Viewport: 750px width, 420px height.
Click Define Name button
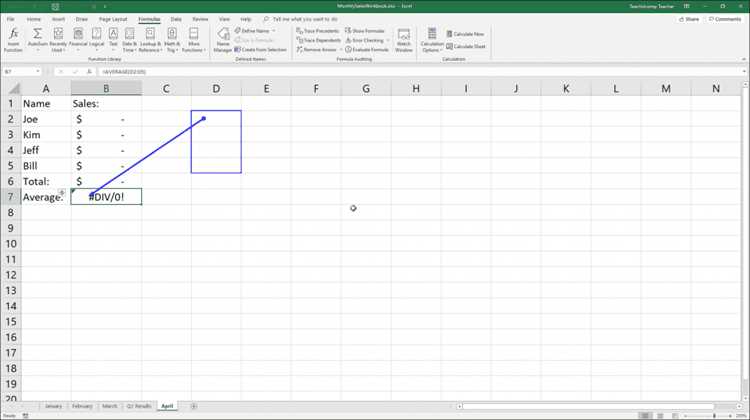[x=252, y=31]
